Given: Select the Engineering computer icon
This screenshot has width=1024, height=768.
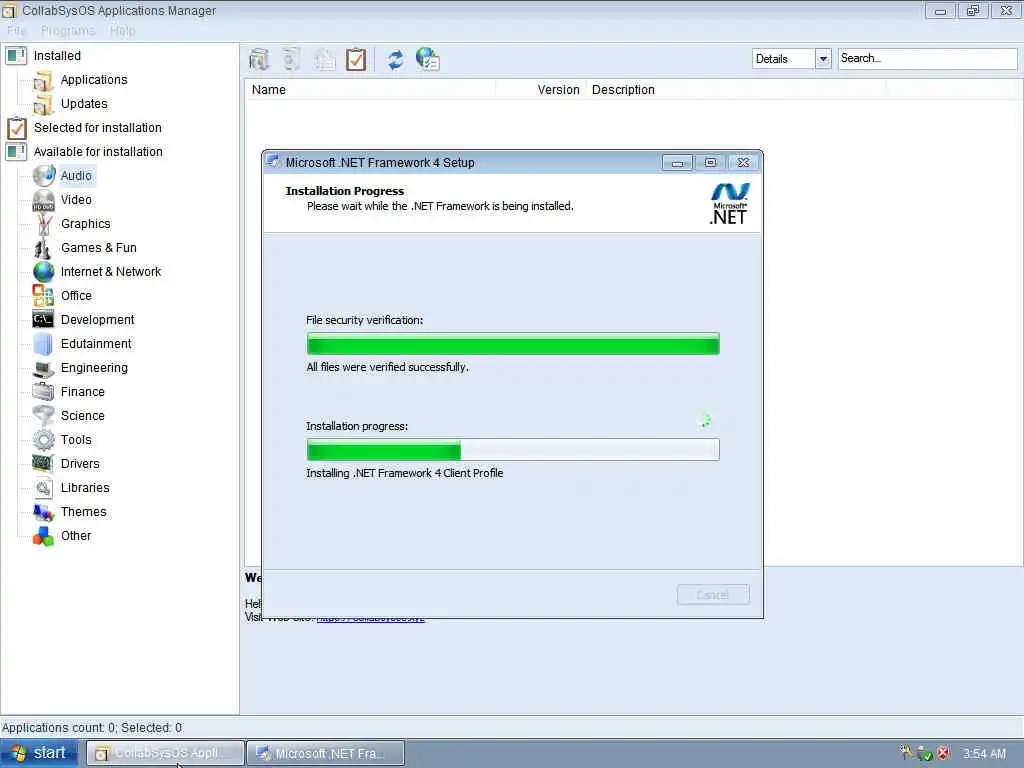Looking at the screenshot, I should 44,368.
